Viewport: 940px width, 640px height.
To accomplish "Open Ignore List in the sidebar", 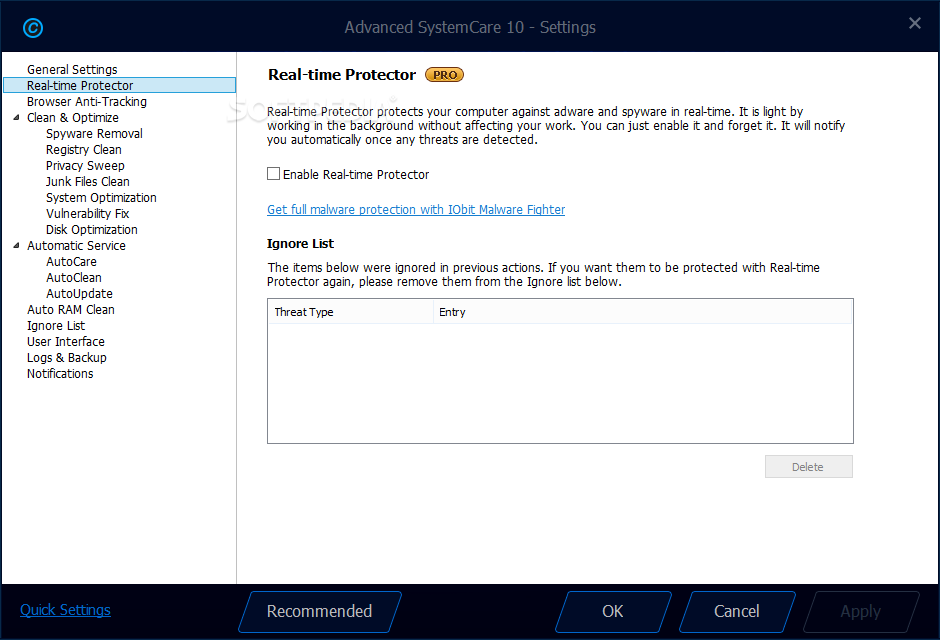I will coord(56,325).
